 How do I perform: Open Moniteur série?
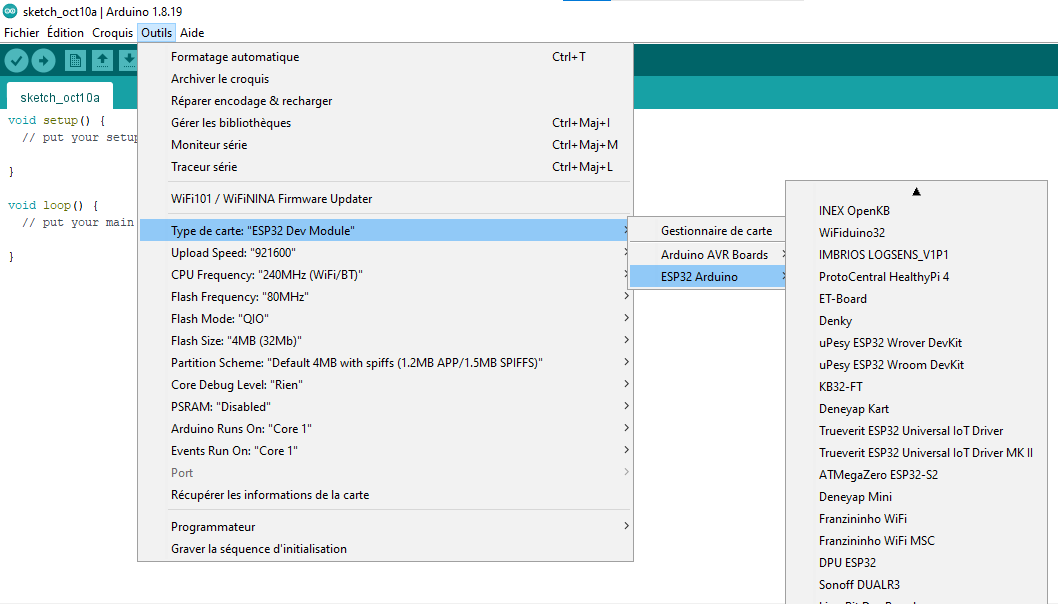(385, 144)
